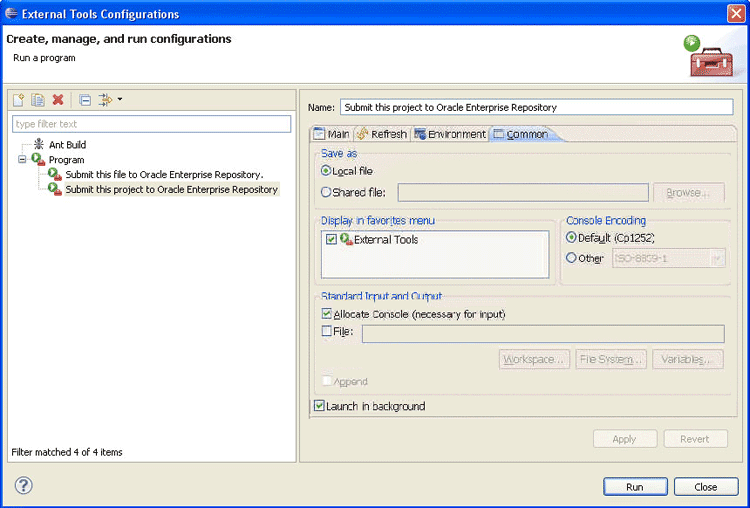Enable the File output checkbox
Image resolution: width=750 pixels, height=508 pixels.
pos(327,331)
